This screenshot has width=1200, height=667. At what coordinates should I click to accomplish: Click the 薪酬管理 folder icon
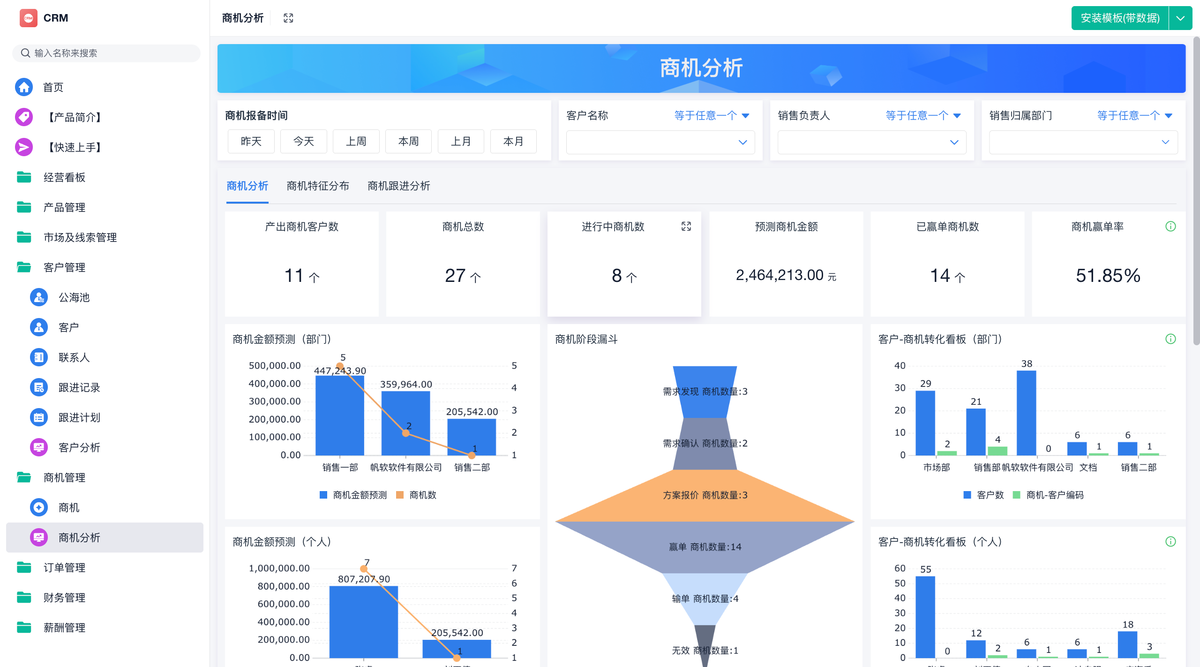point(24,627)
